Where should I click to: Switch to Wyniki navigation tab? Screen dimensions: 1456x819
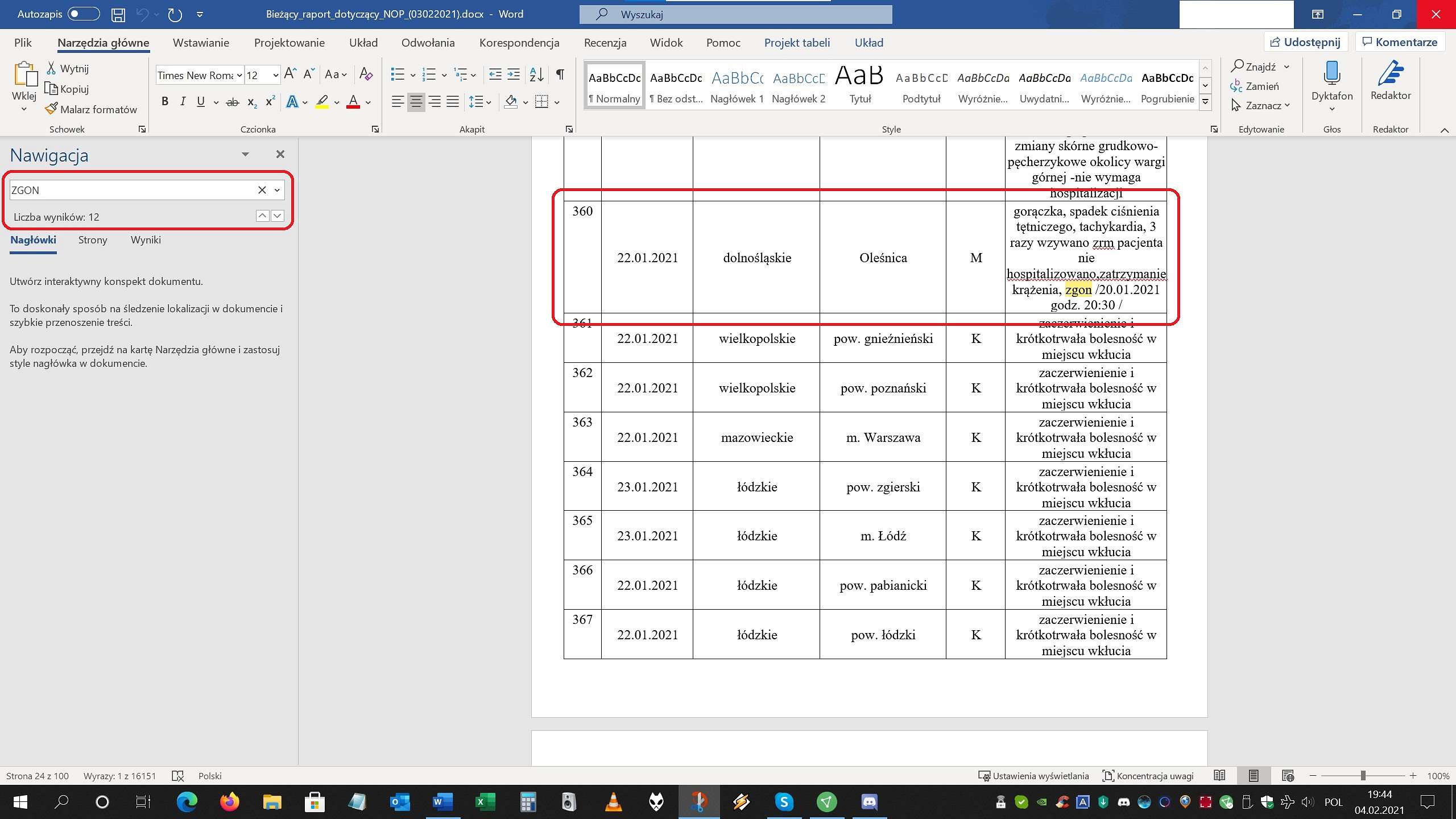tap(146, 240)
